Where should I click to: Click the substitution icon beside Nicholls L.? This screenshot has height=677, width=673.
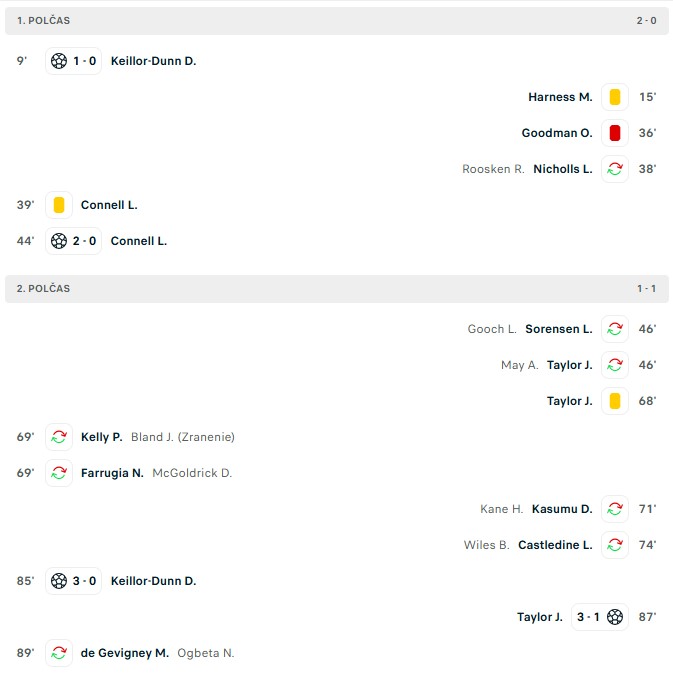tap(615, 169)
